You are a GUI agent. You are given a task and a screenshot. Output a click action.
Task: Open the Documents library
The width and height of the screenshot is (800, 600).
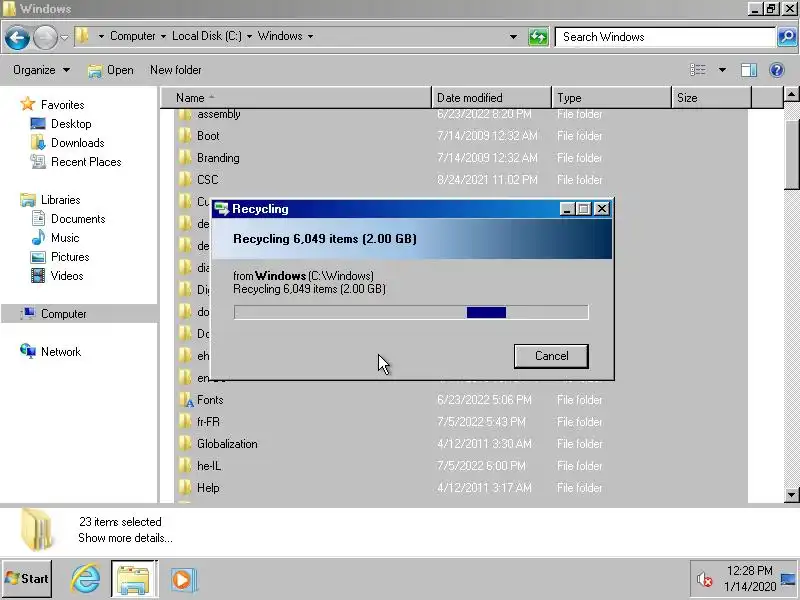[78, 219]
